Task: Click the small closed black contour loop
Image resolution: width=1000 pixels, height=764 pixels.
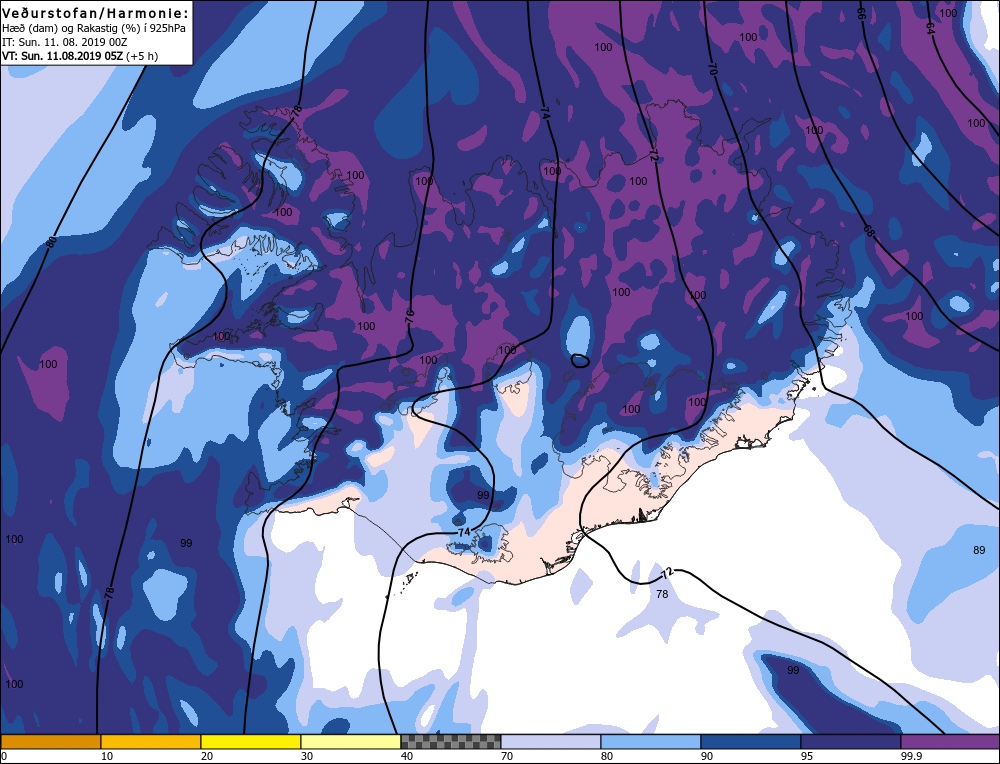Action: pyautogui.click(x=580, y=361)
